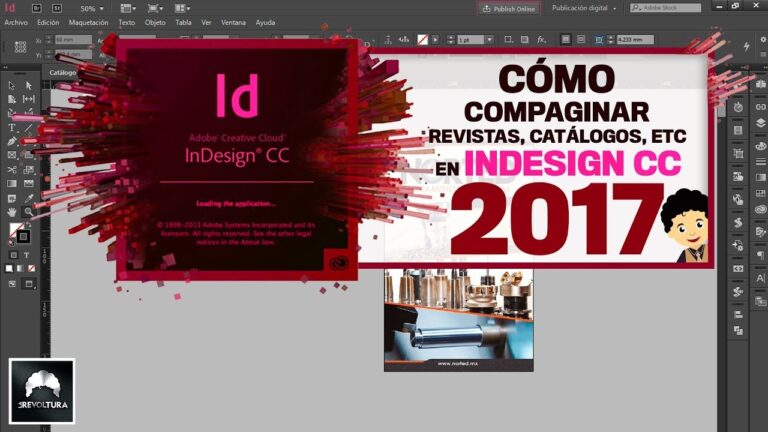Select the Note tool
768x432 pixels.
pyautogui.click(x=12, y=198)
